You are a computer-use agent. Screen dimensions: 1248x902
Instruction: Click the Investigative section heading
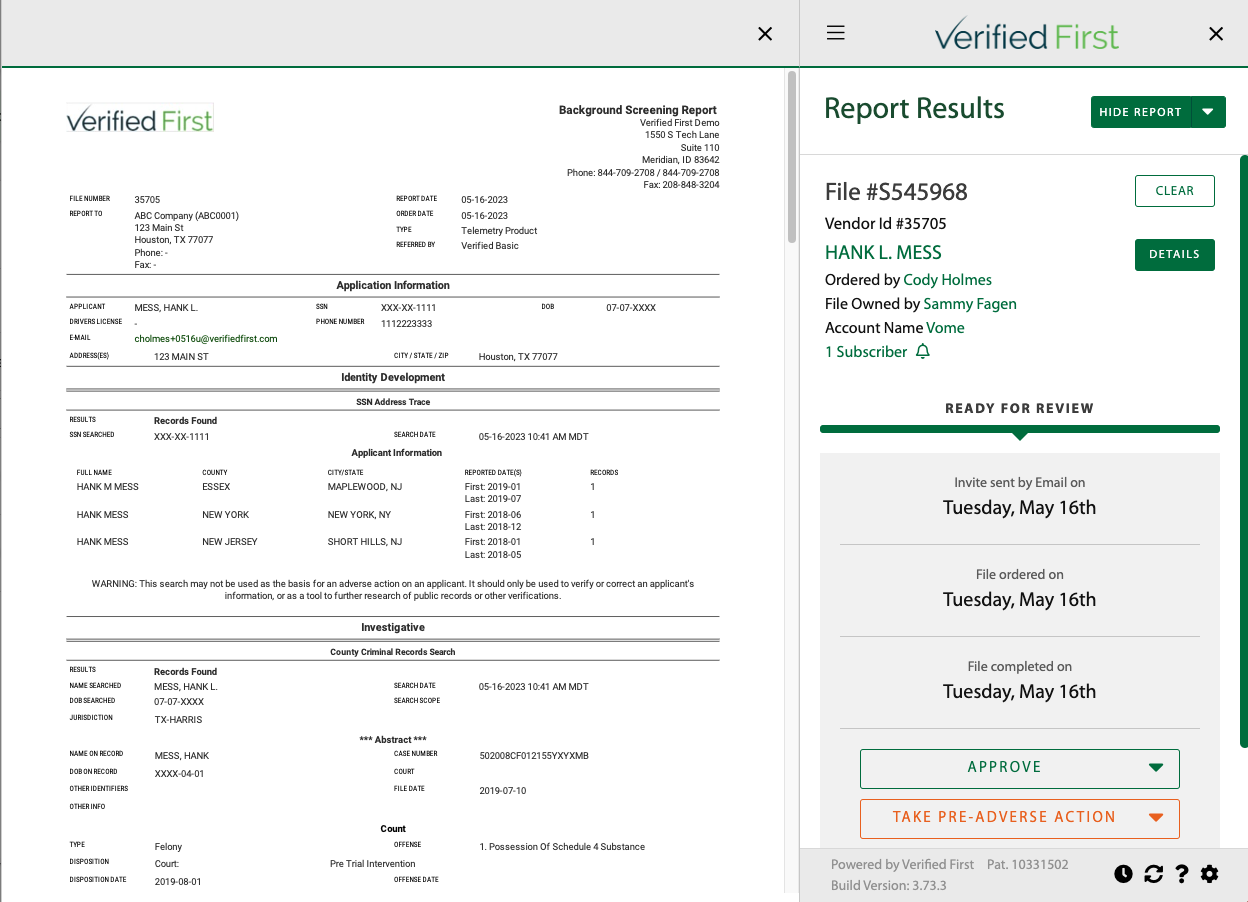click(x=393, y=628)
